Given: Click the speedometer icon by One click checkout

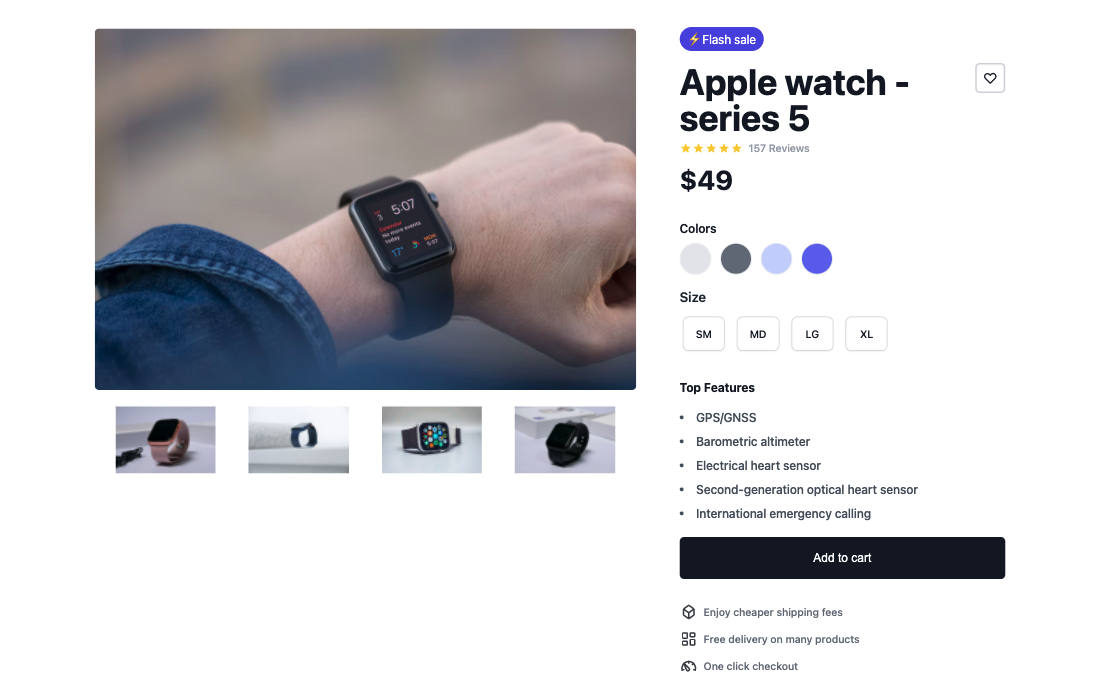Looking at the screenshot, I should tap(688, 666).
